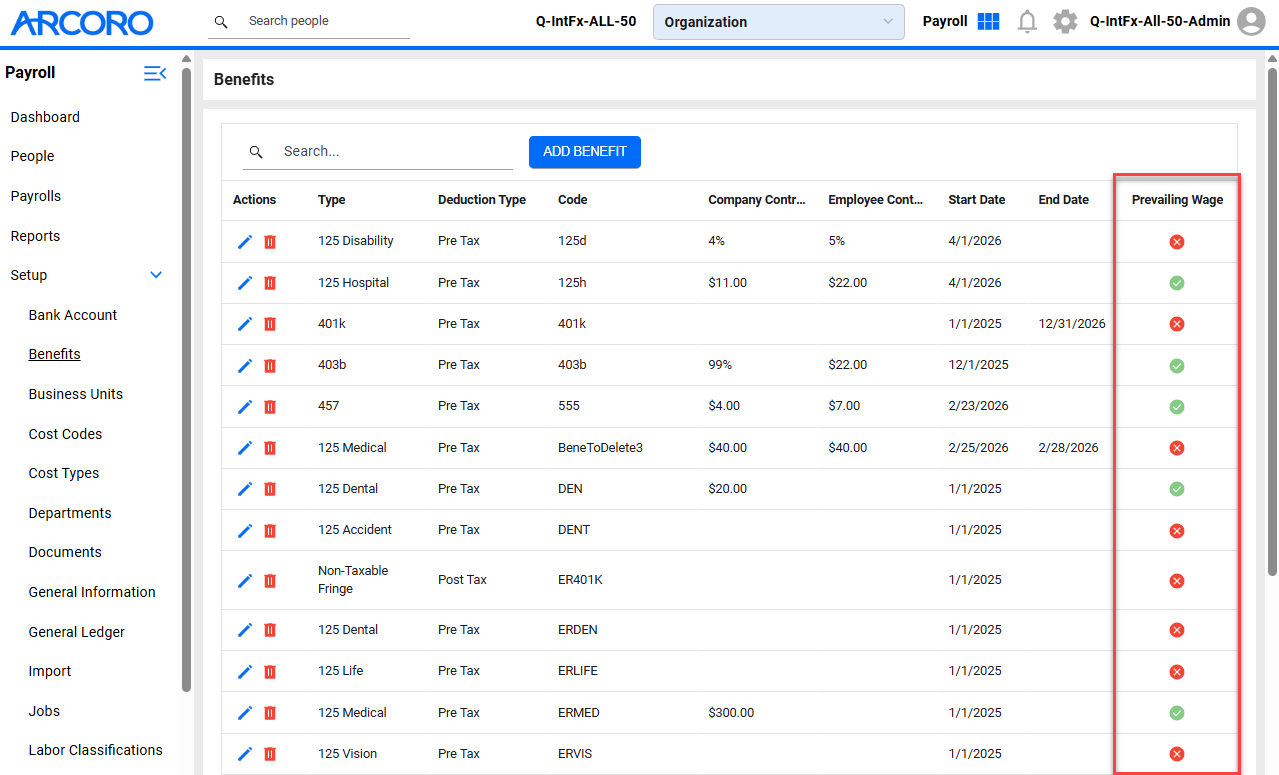Click the Prevailing Wage column header

coord(1177,200)
